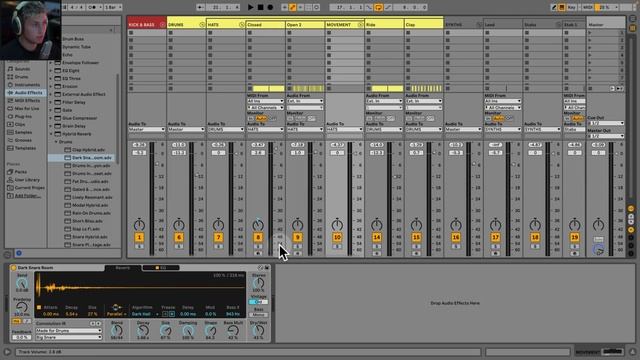This screenshot has width=640, height=360.
Task: Open the Master Out dropdown
Action: pos(606,136)
